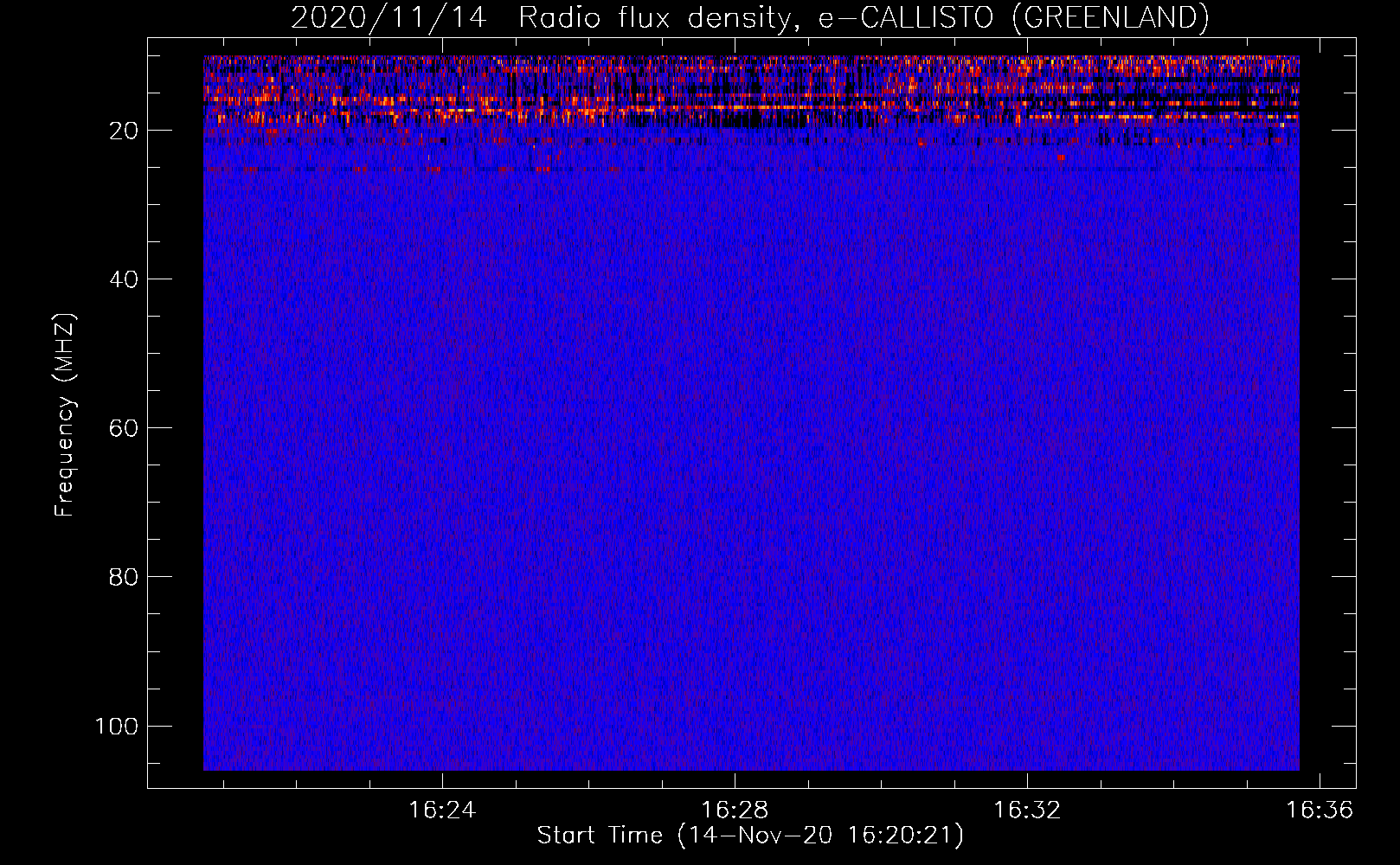Viewport: 1400px width, 865px height.
Task: Click the date "2020/11/14" in the title
Action: 389,18
